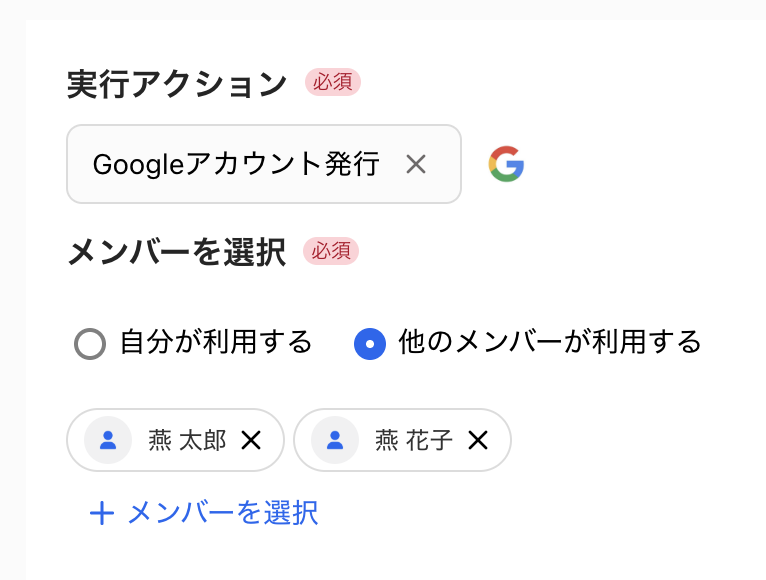766x580 pixels.
Task: Clear the Googleアカウント発行 selection
Action: pos(416,164)
